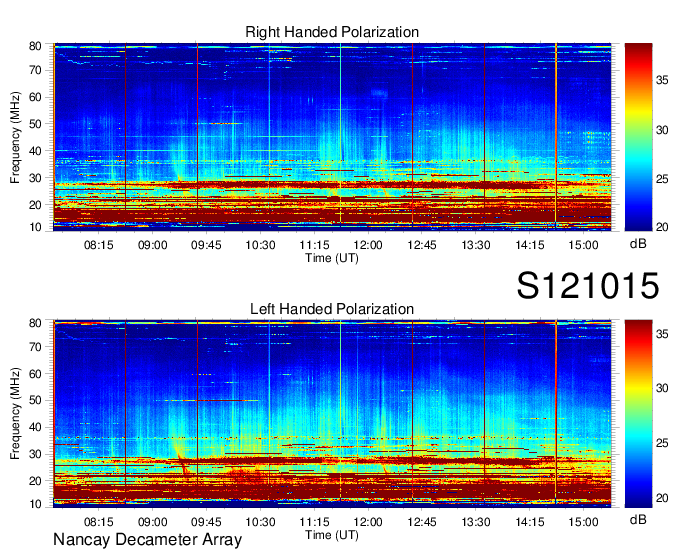The height and width of the screenshot is (552, 680).
Task: Click the 20 value on Left Handed color bar
Action: coord(662,498)
